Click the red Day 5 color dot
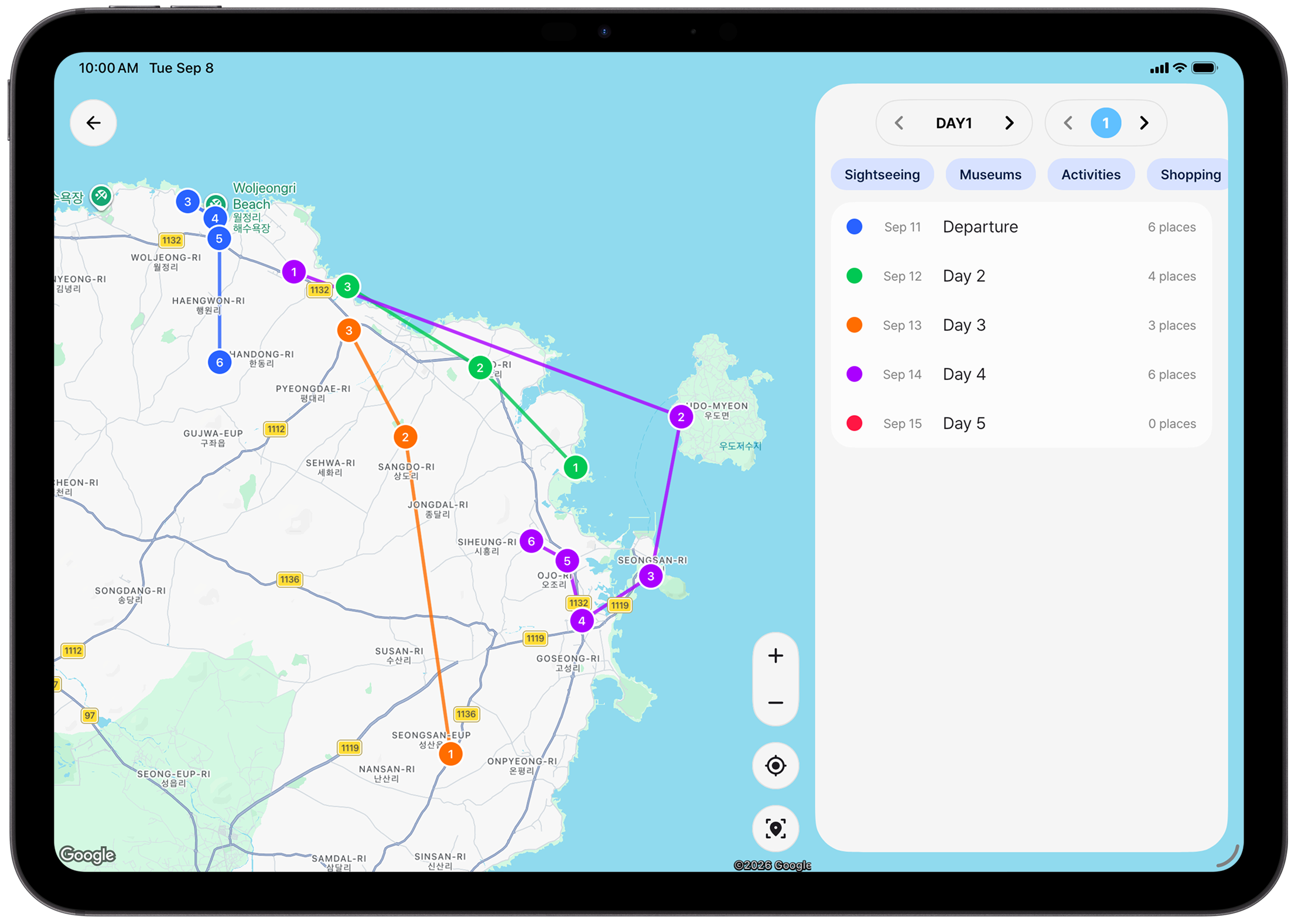 (854, 423)
